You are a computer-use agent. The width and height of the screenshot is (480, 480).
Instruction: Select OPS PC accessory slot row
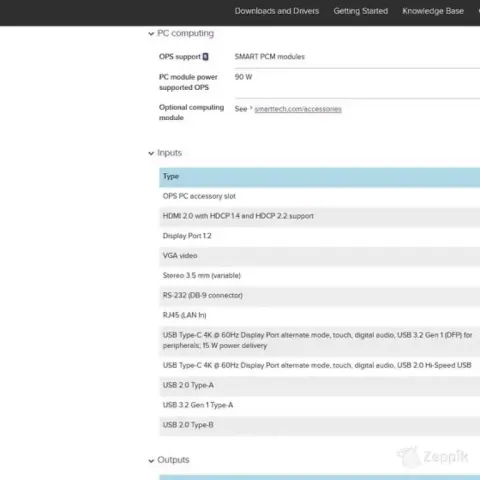tap(320, 196)
